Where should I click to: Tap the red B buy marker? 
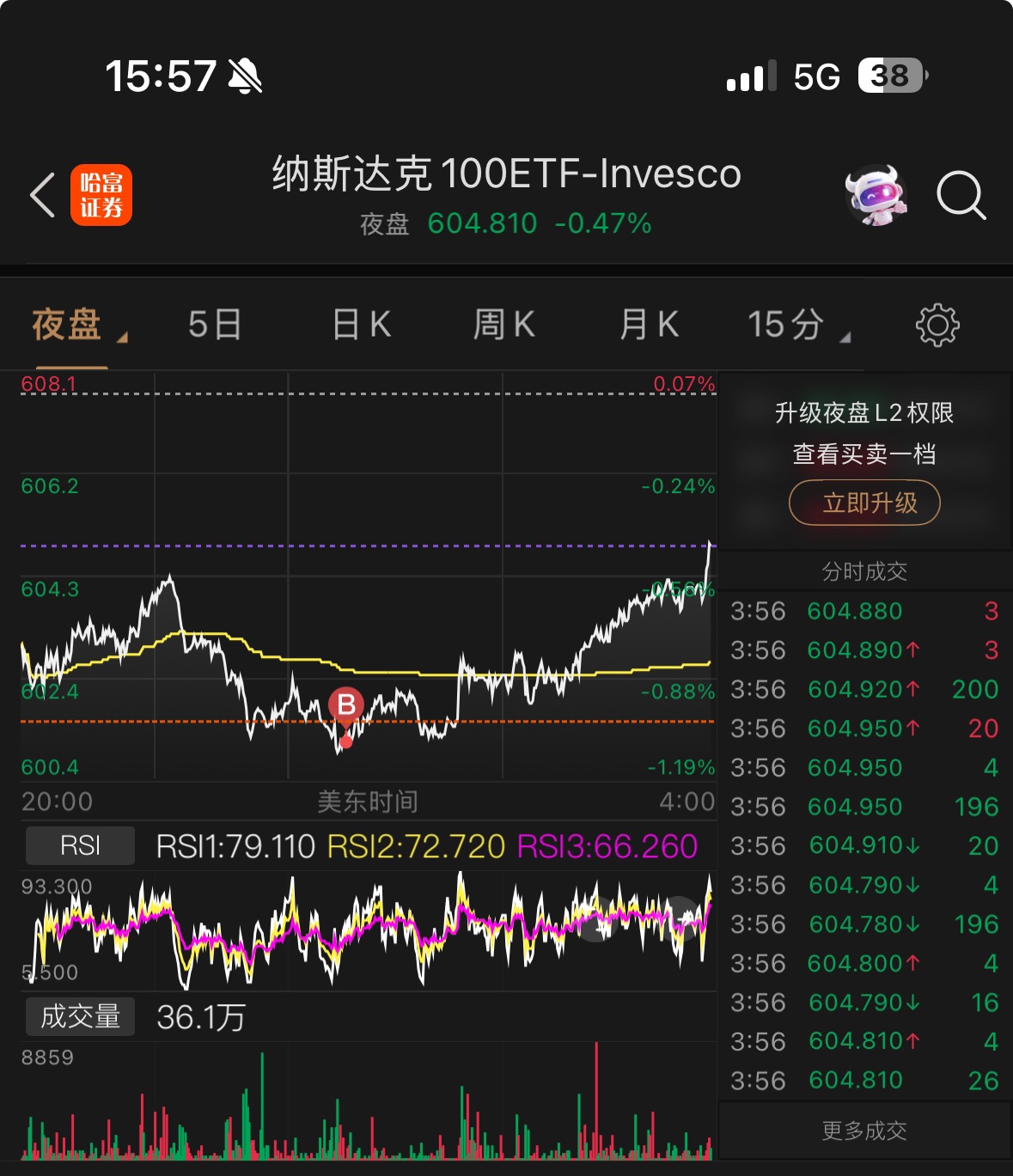[x=346, y=705]
